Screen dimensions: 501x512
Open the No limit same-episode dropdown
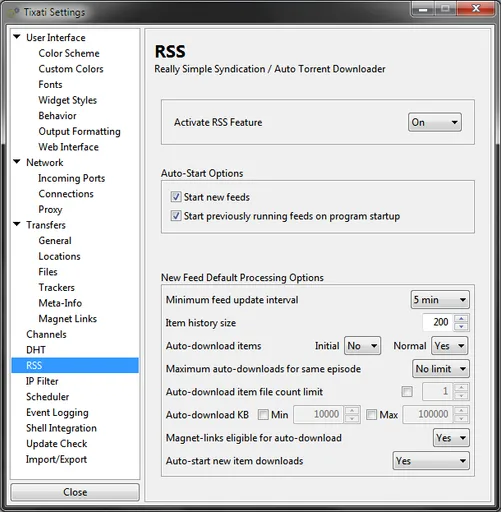point(441,369)
